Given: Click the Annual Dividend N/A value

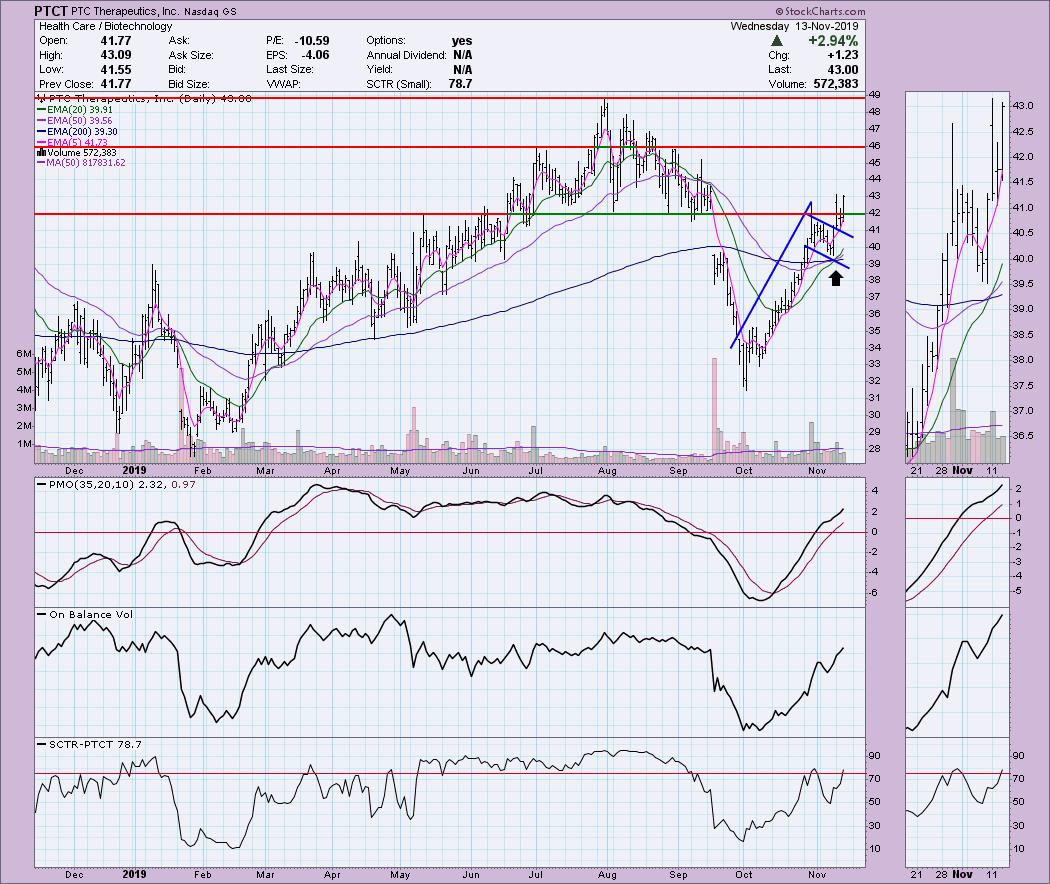Looking at the screenshot, I should 463,55.
